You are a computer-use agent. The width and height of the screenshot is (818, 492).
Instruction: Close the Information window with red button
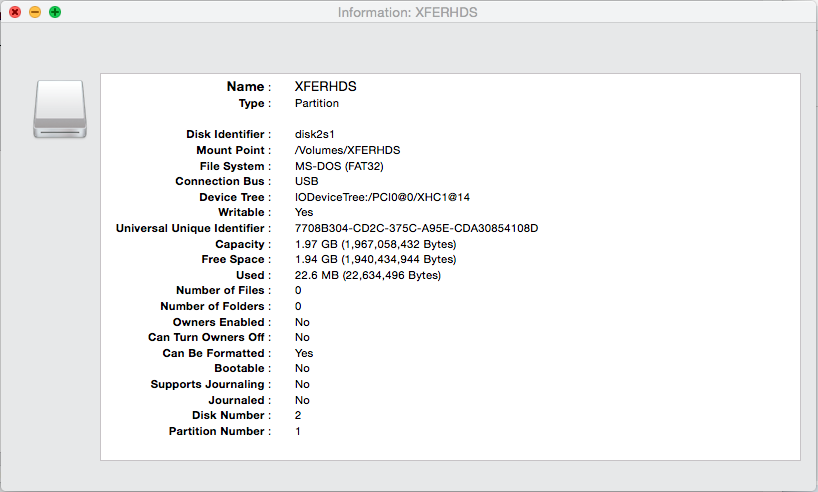(x=15, y=12)
